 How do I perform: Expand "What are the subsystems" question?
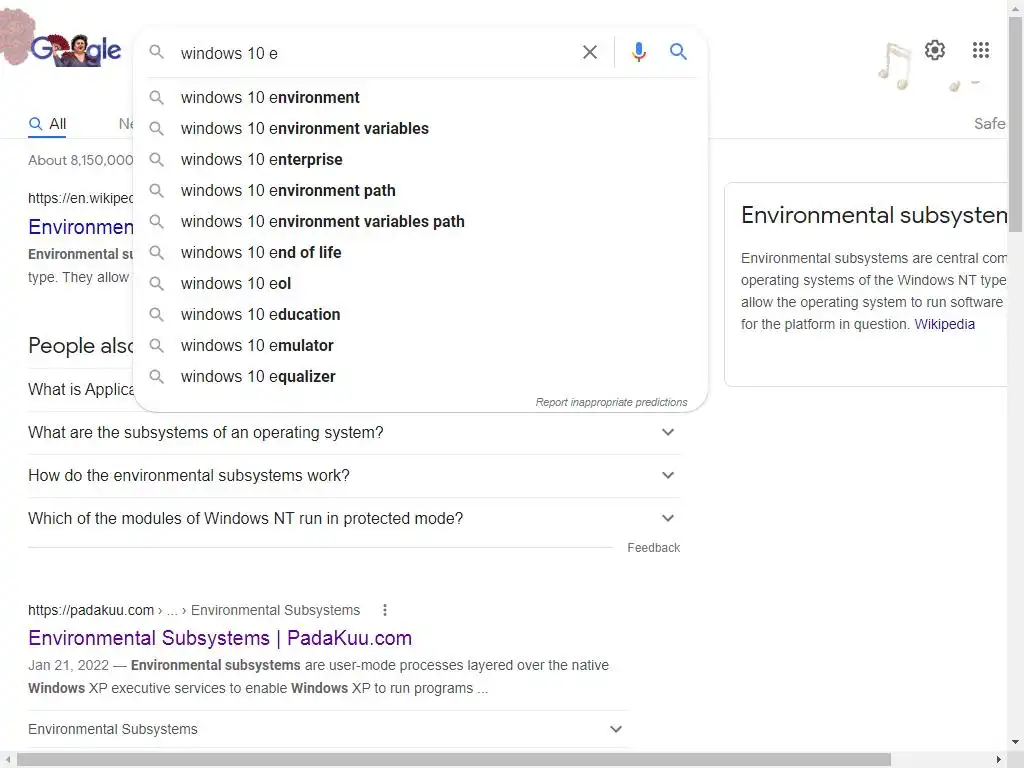668,433
